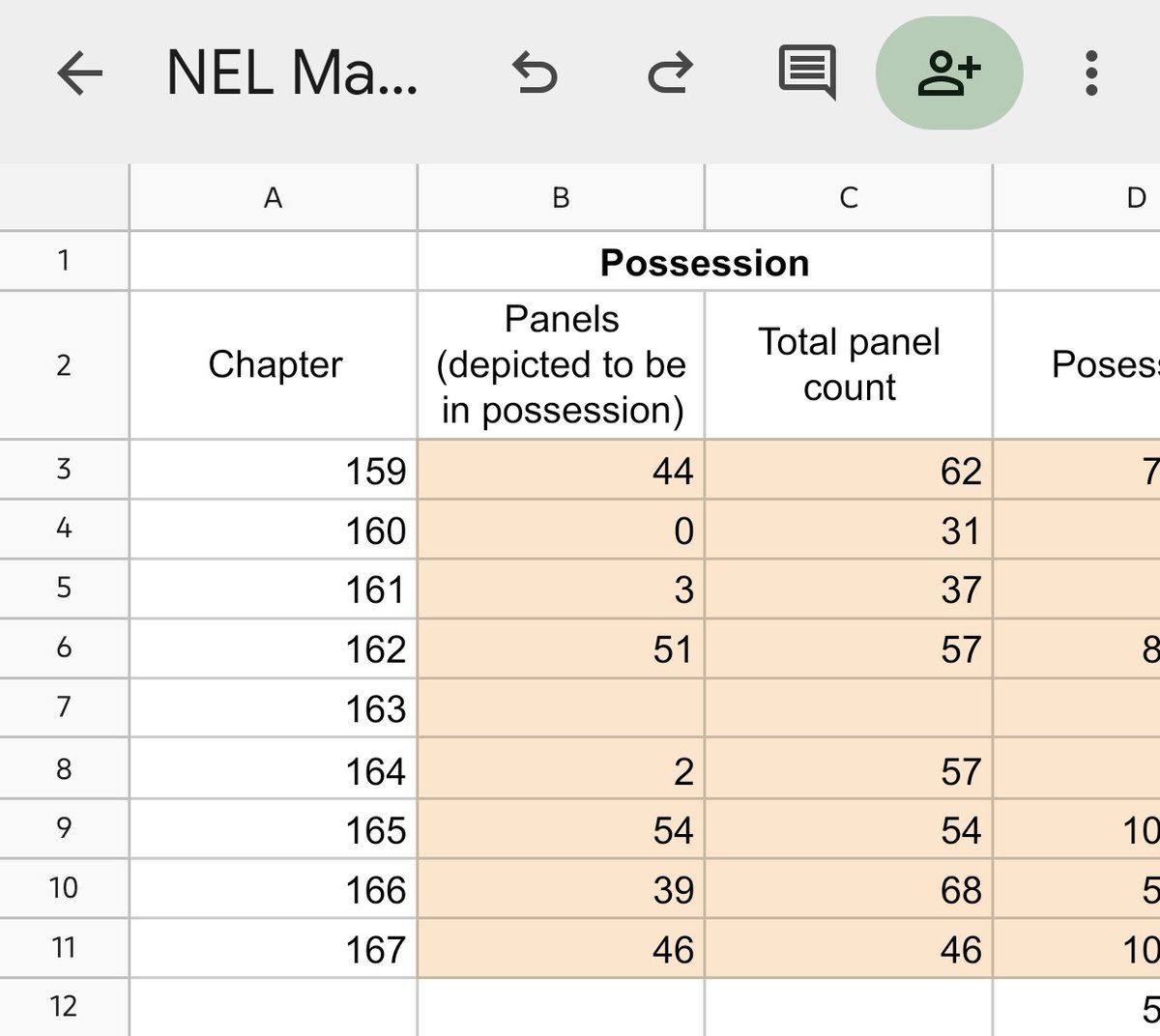Select column C header
This screenshot has width=1160, height=1036.
[x=849, y=198]
